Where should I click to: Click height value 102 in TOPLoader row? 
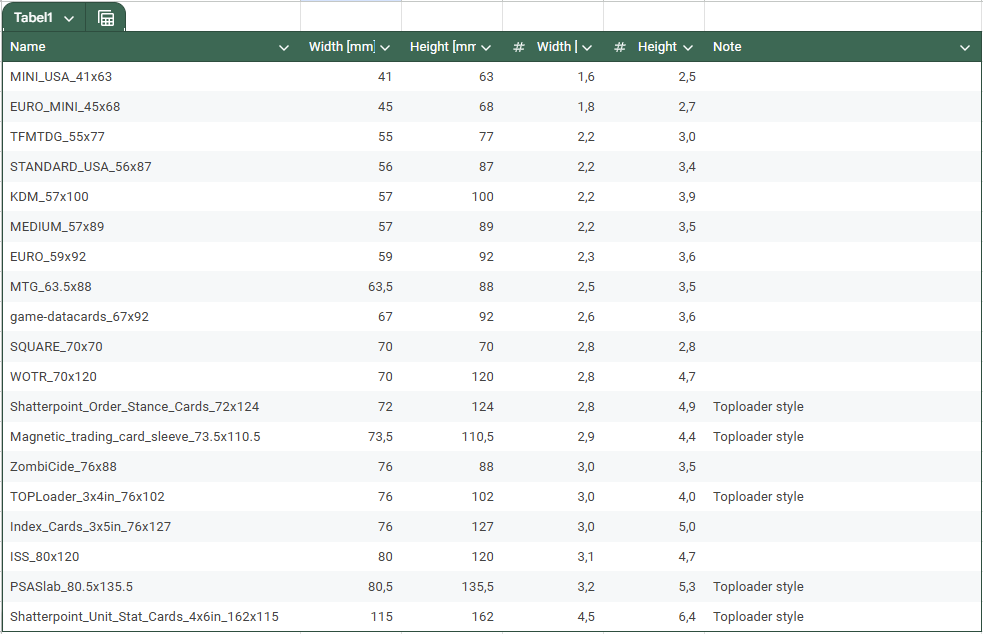(x=483, y=497)
